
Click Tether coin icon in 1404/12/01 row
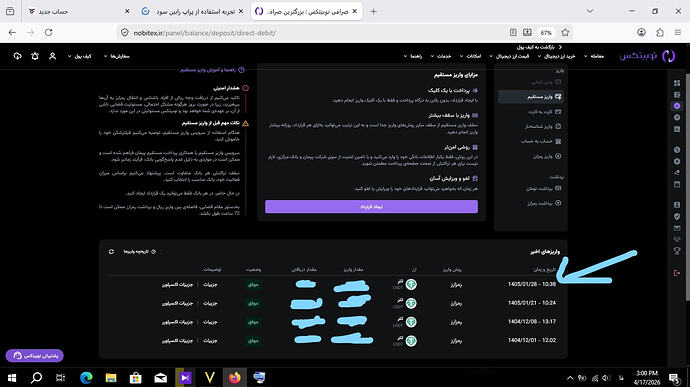(x=411, y=340)
